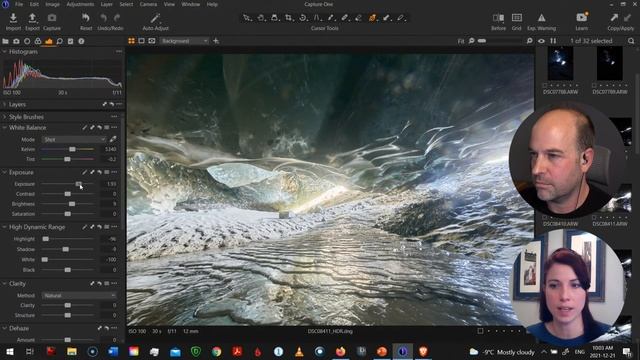
Task: Click the Kelvin slider handle
Action: point(72,149)
